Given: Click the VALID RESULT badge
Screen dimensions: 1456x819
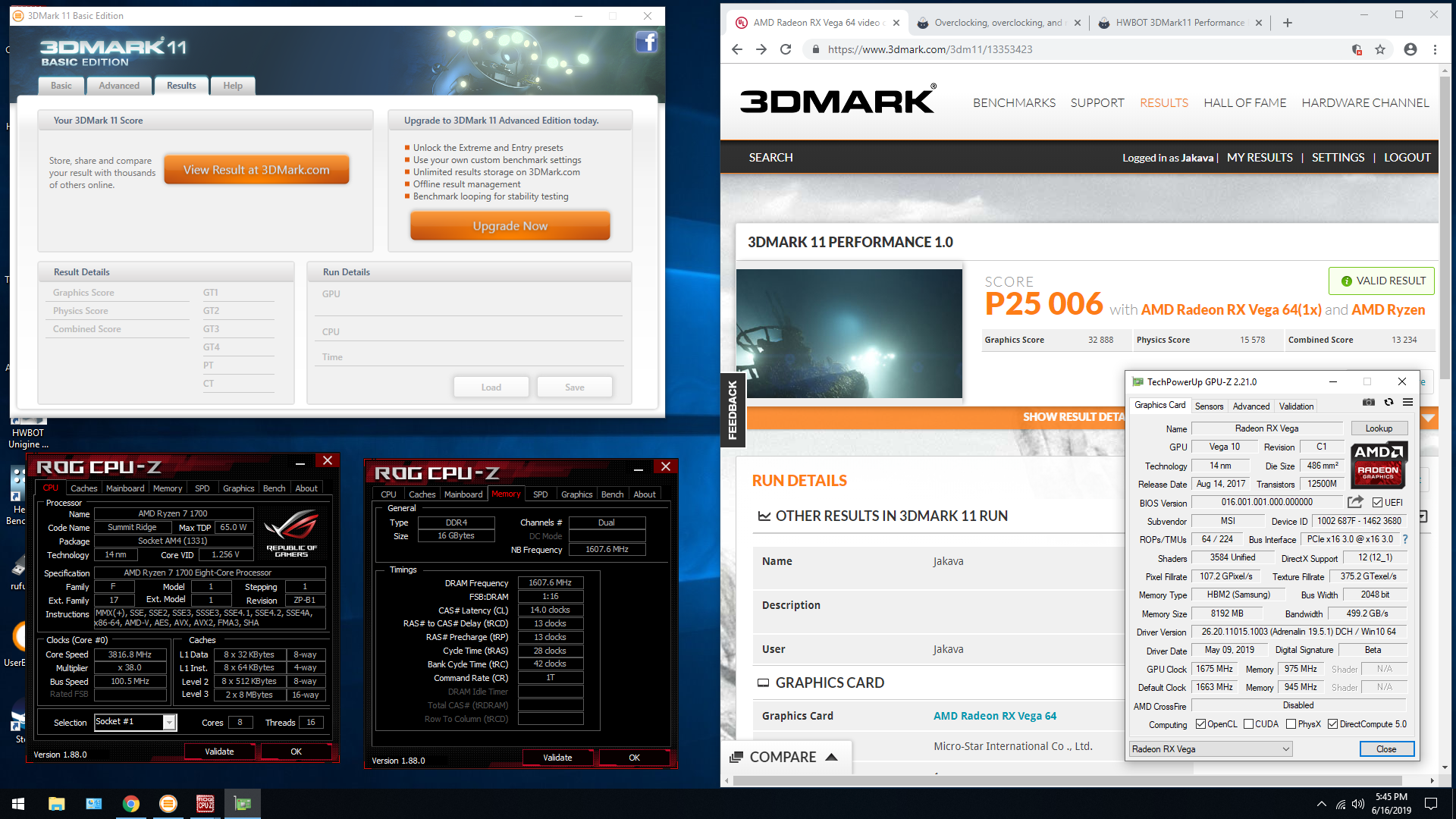Looking at the screenshot, I should click(x=1381, y=281).
